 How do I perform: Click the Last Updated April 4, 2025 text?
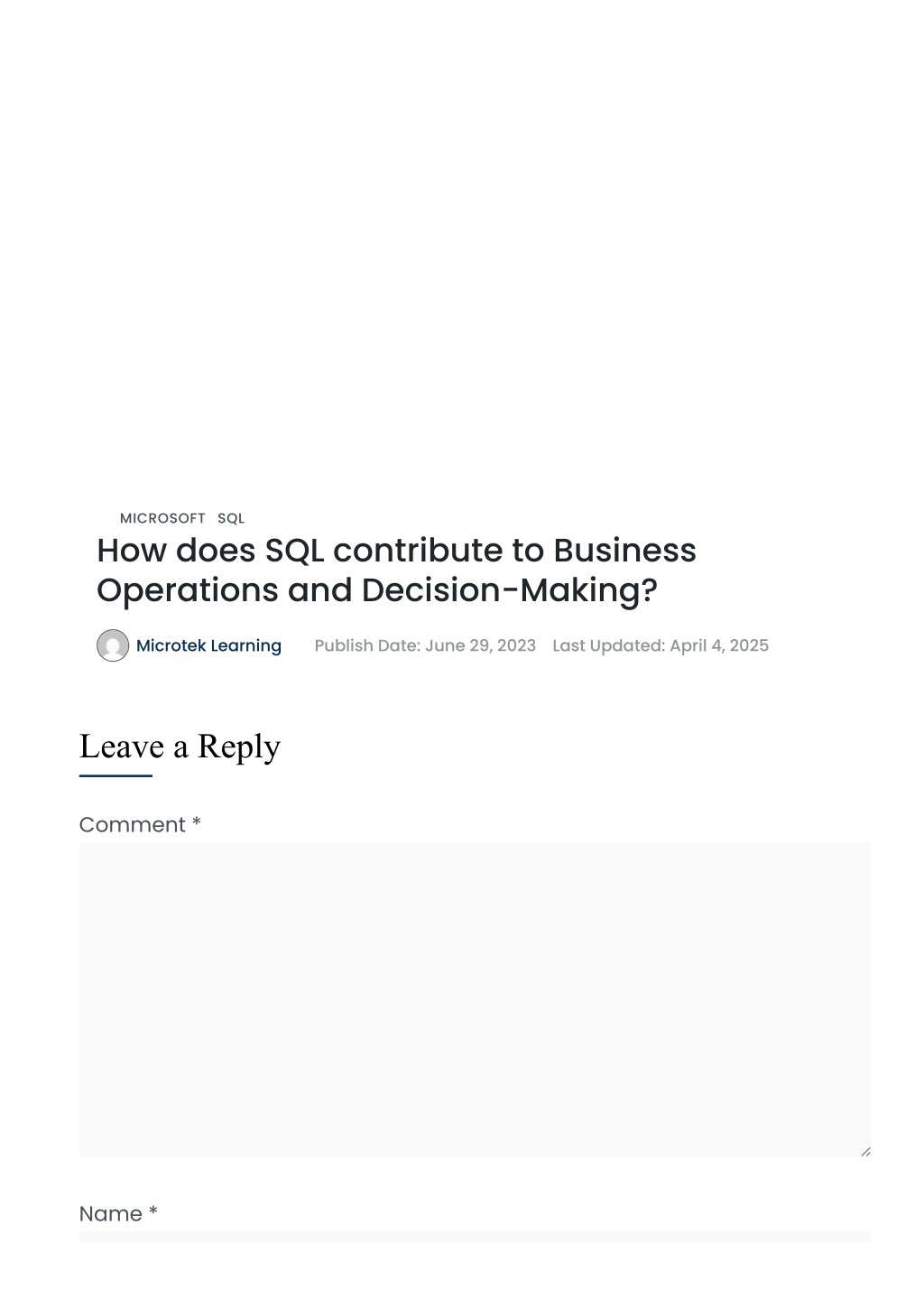point(661,645)
